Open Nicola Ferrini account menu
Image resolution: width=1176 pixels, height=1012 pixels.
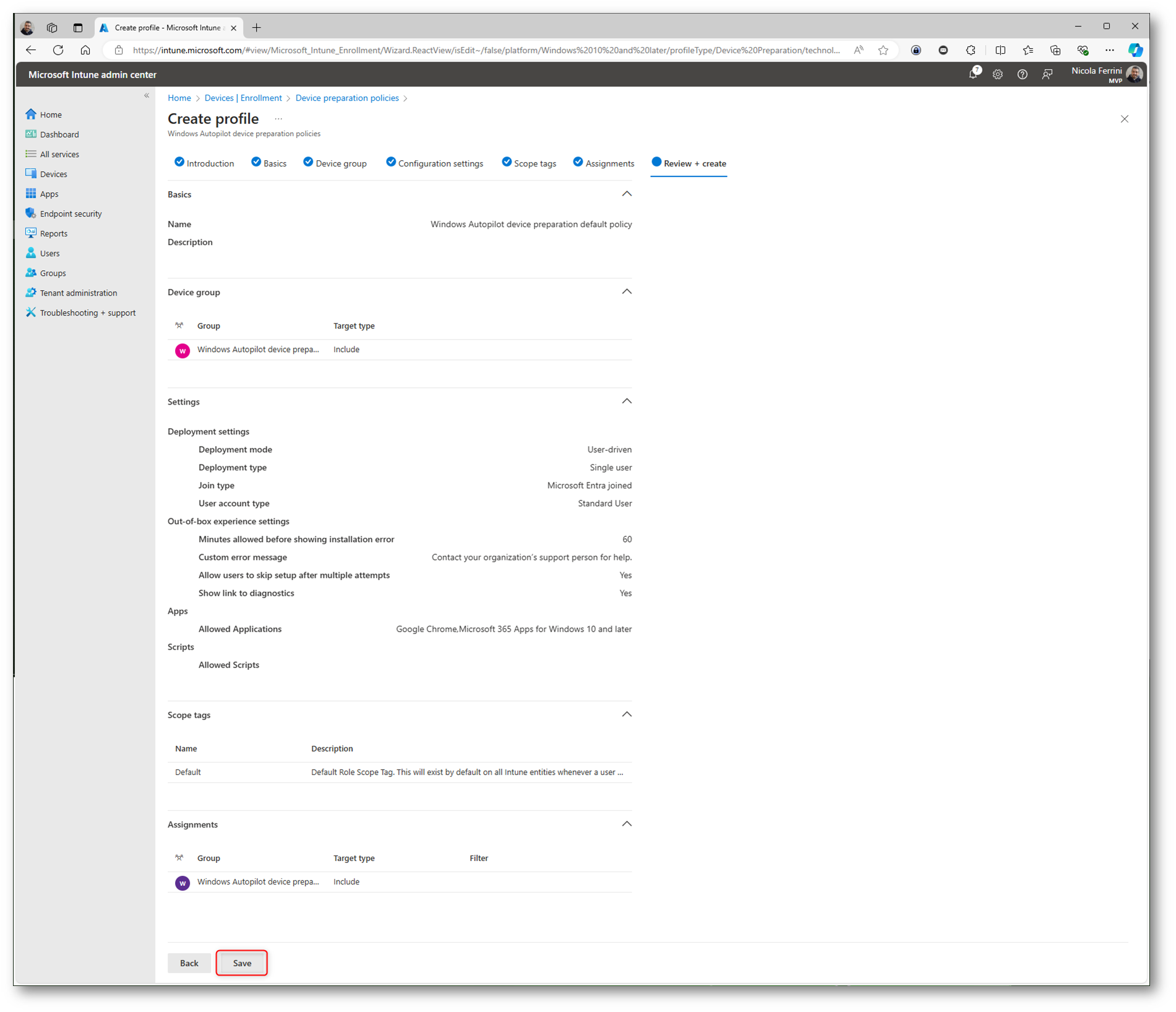(1106, 74)
